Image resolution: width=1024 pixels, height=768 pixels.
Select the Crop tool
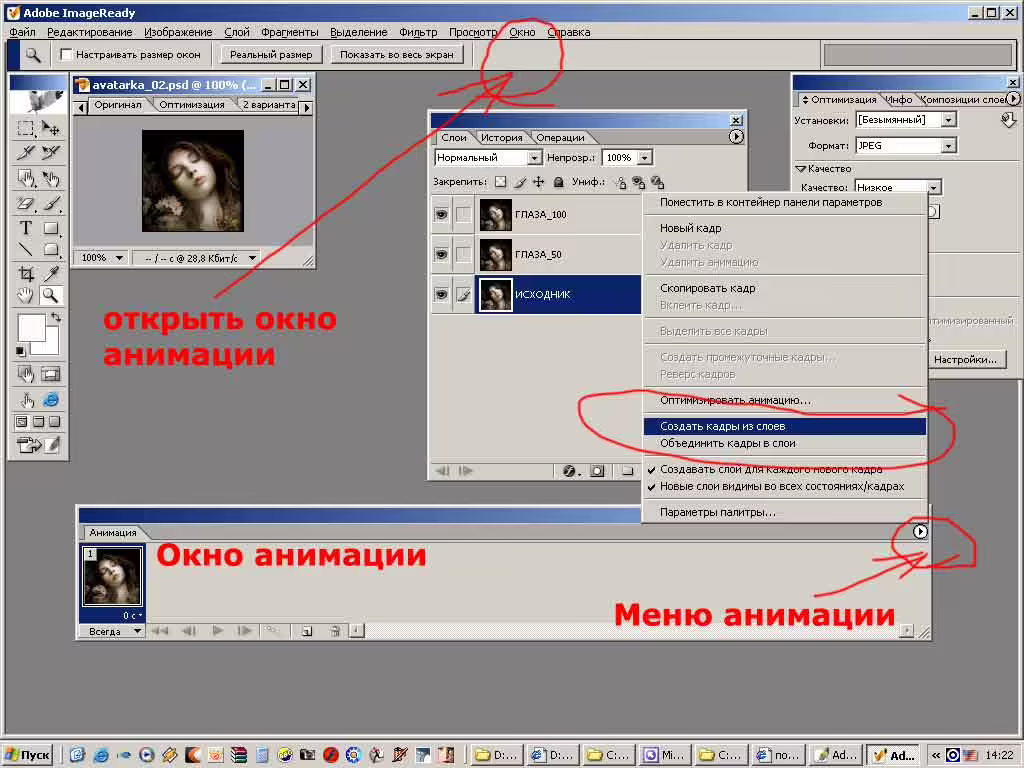click(25, 273)
